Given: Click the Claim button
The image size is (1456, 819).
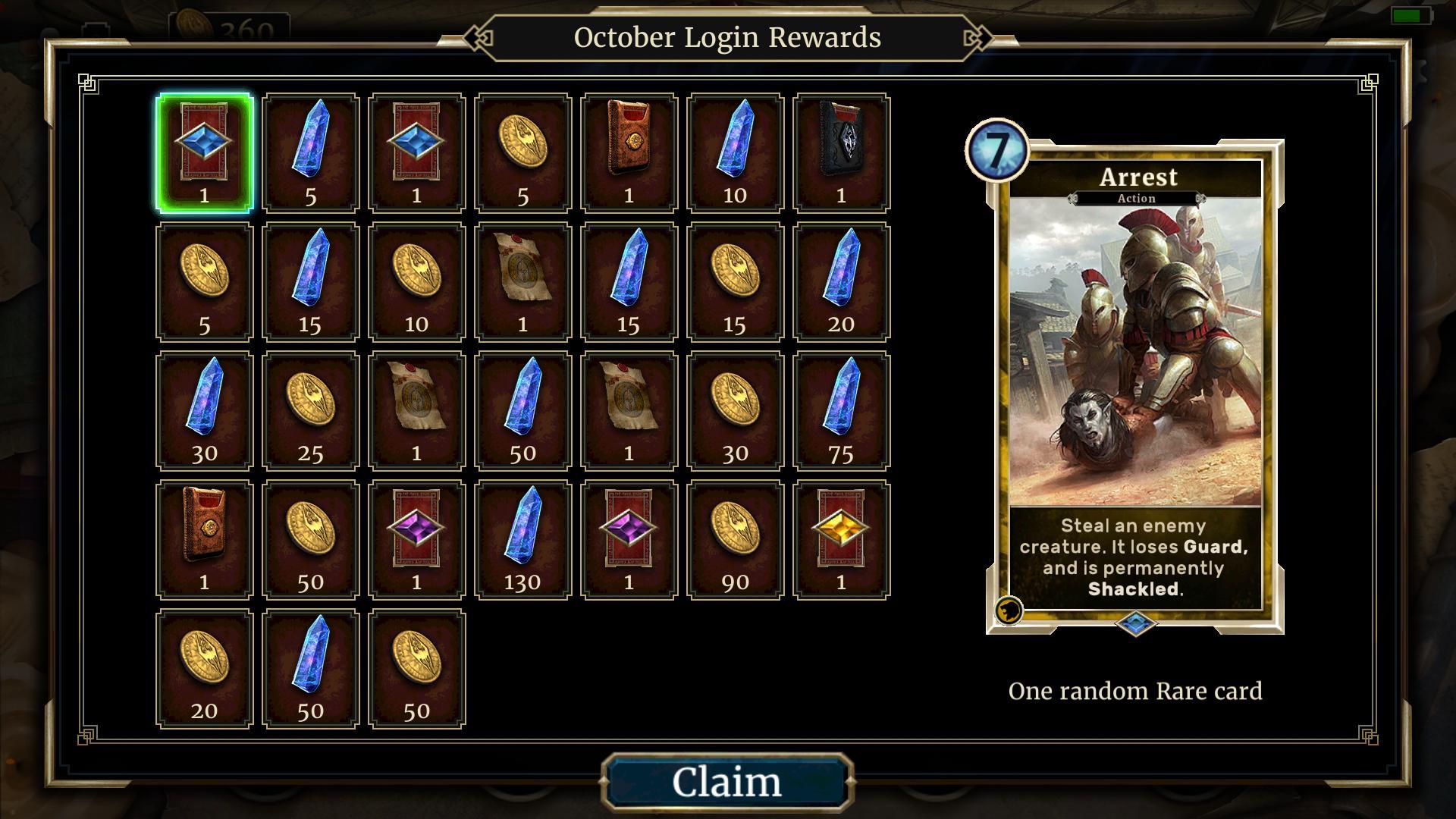Looking at the screenshot, I should click(727, 782).
